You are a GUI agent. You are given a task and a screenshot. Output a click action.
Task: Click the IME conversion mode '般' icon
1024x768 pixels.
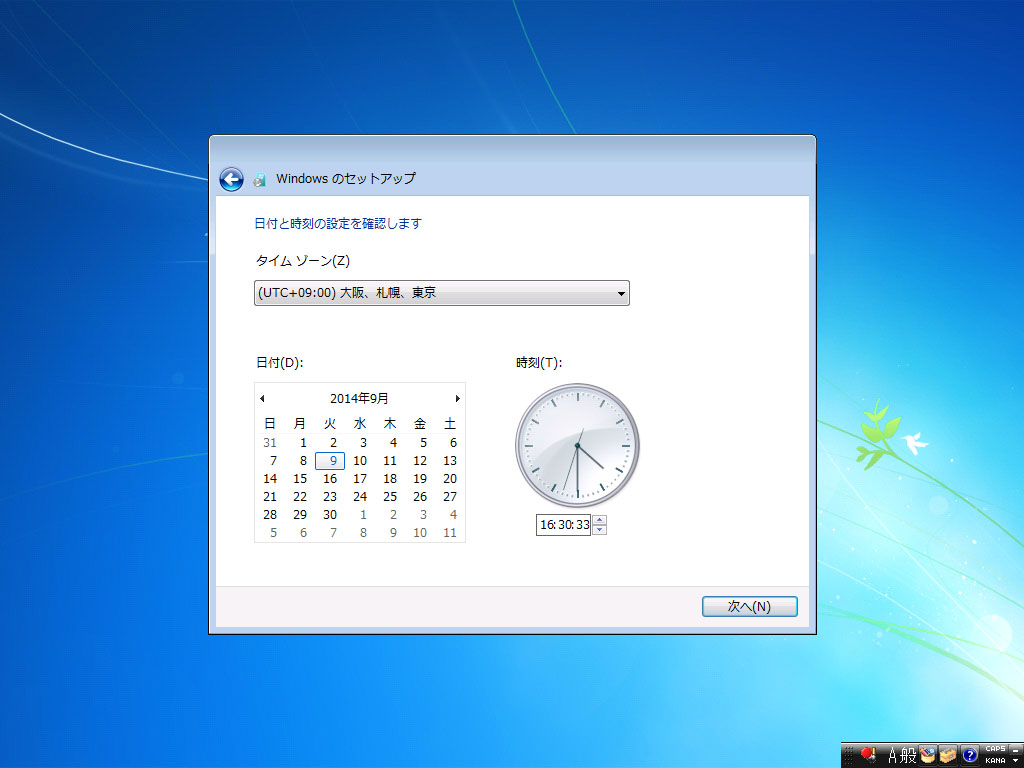pyautogui.click(x=908, y=755)
